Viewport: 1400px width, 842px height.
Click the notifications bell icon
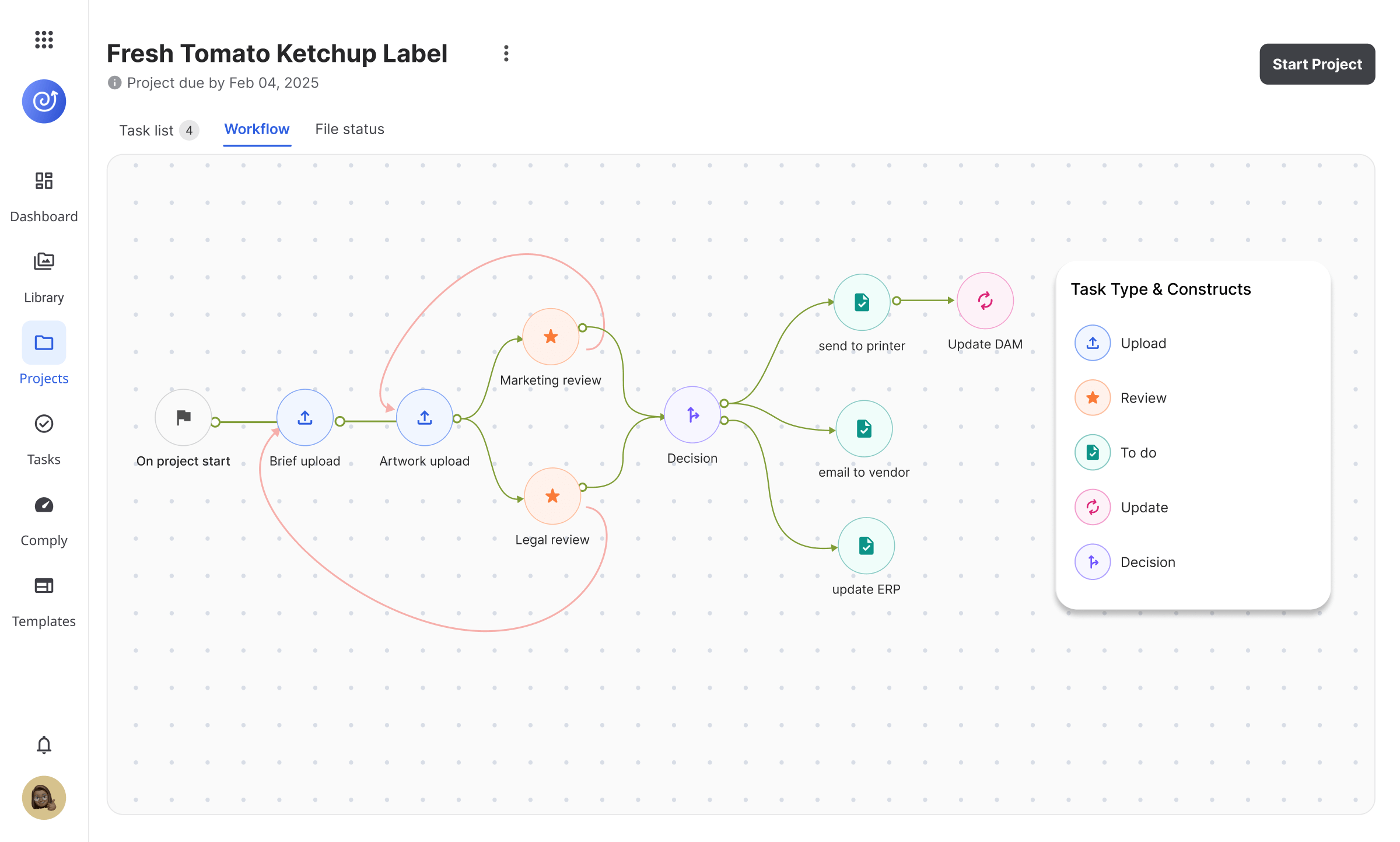click(44, 745)
